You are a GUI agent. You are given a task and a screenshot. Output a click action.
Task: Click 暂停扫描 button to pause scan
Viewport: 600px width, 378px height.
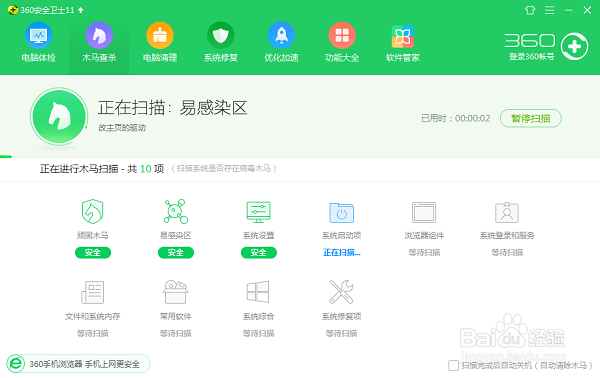point(531,119)
